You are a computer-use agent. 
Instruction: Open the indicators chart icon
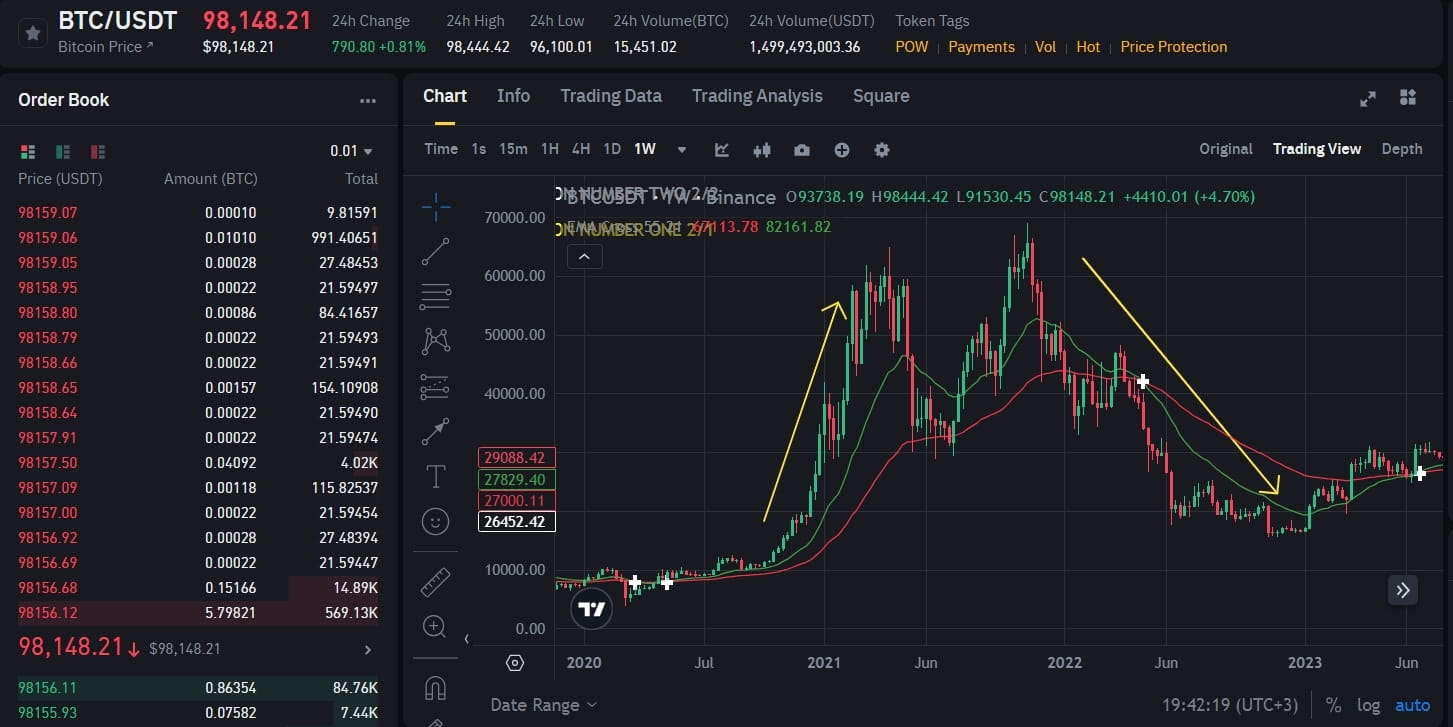[x=722, y=150]
